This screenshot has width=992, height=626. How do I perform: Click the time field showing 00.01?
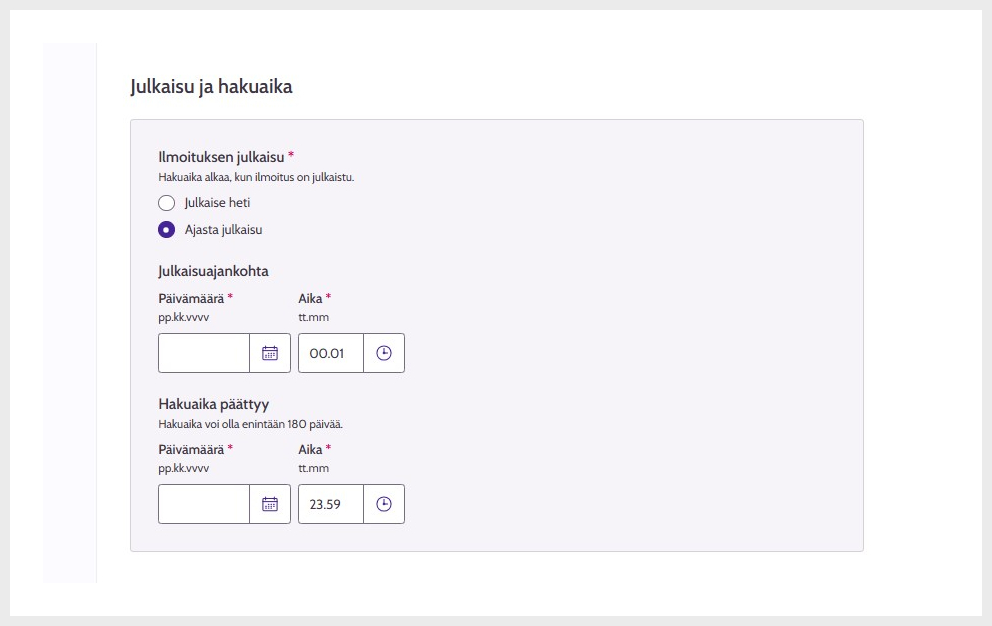(x=330, y=353)
